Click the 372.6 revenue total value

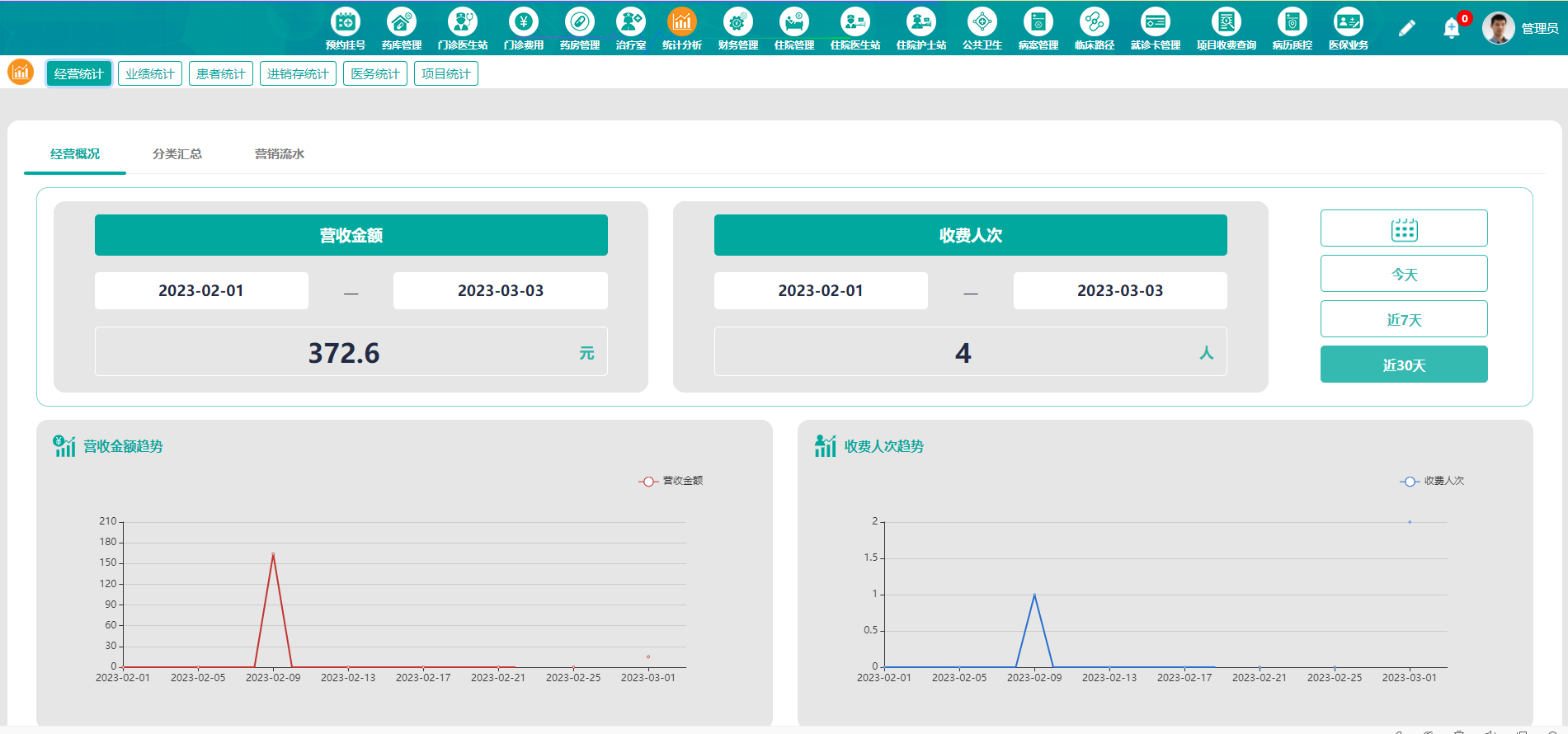pos(344,353)
